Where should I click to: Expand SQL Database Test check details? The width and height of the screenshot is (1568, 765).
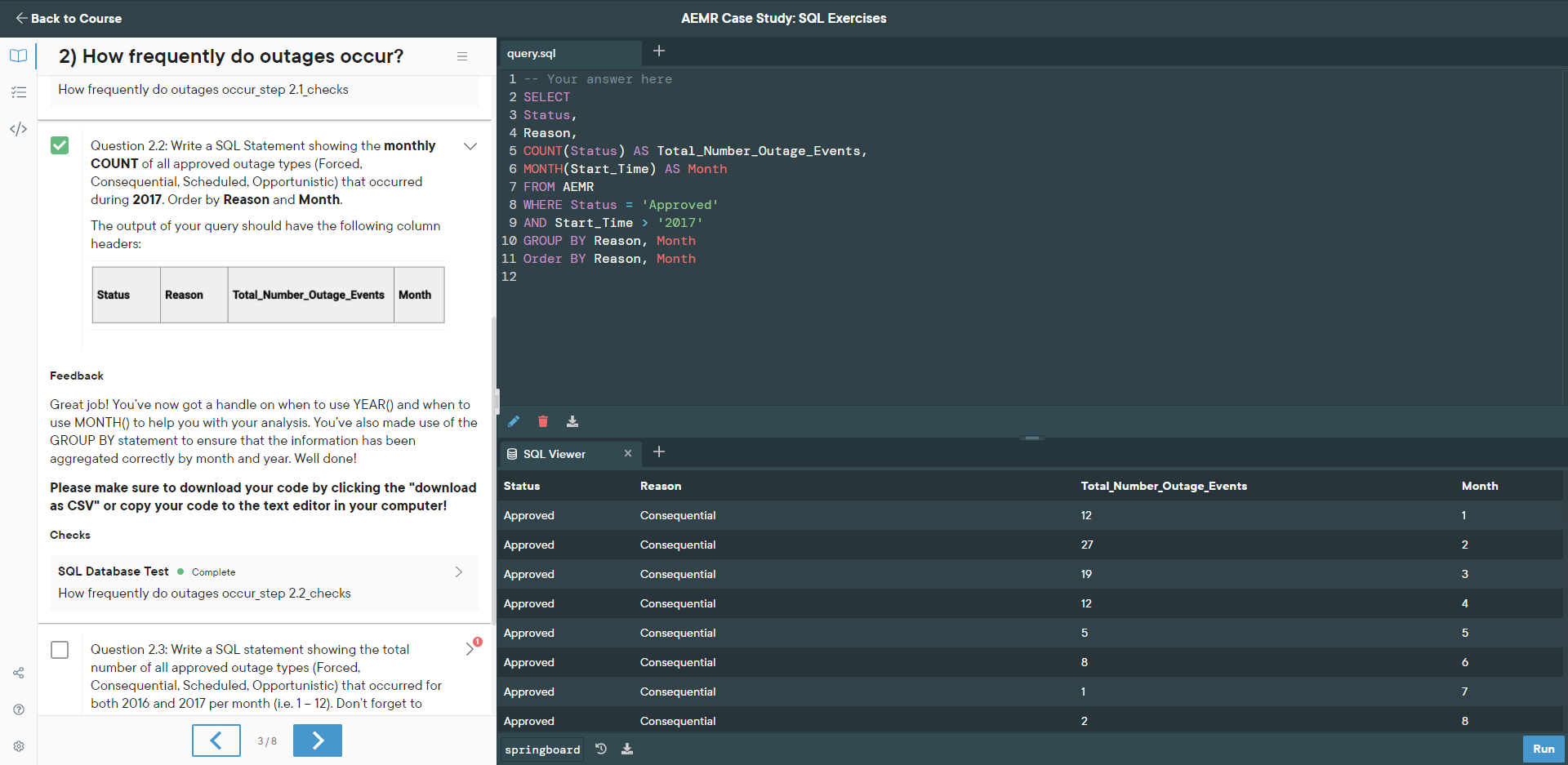tap(459, 572)
